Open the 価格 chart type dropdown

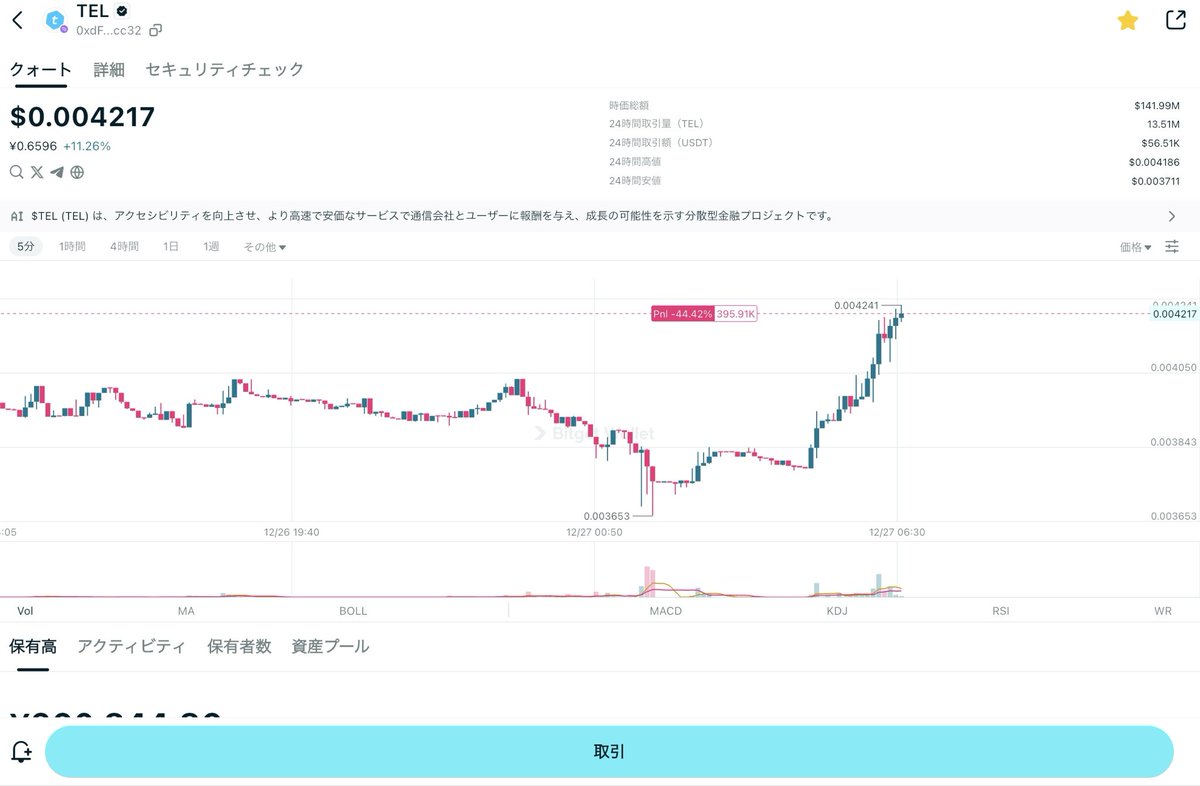[1135, 247]
